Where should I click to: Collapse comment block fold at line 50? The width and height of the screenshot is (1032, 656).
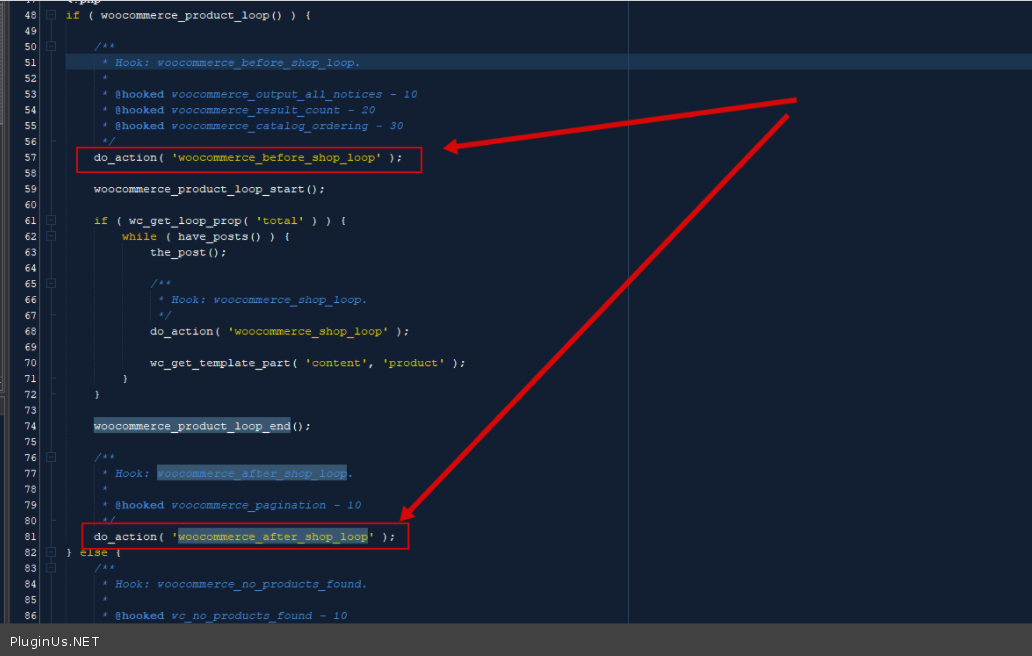pos(51,47)
